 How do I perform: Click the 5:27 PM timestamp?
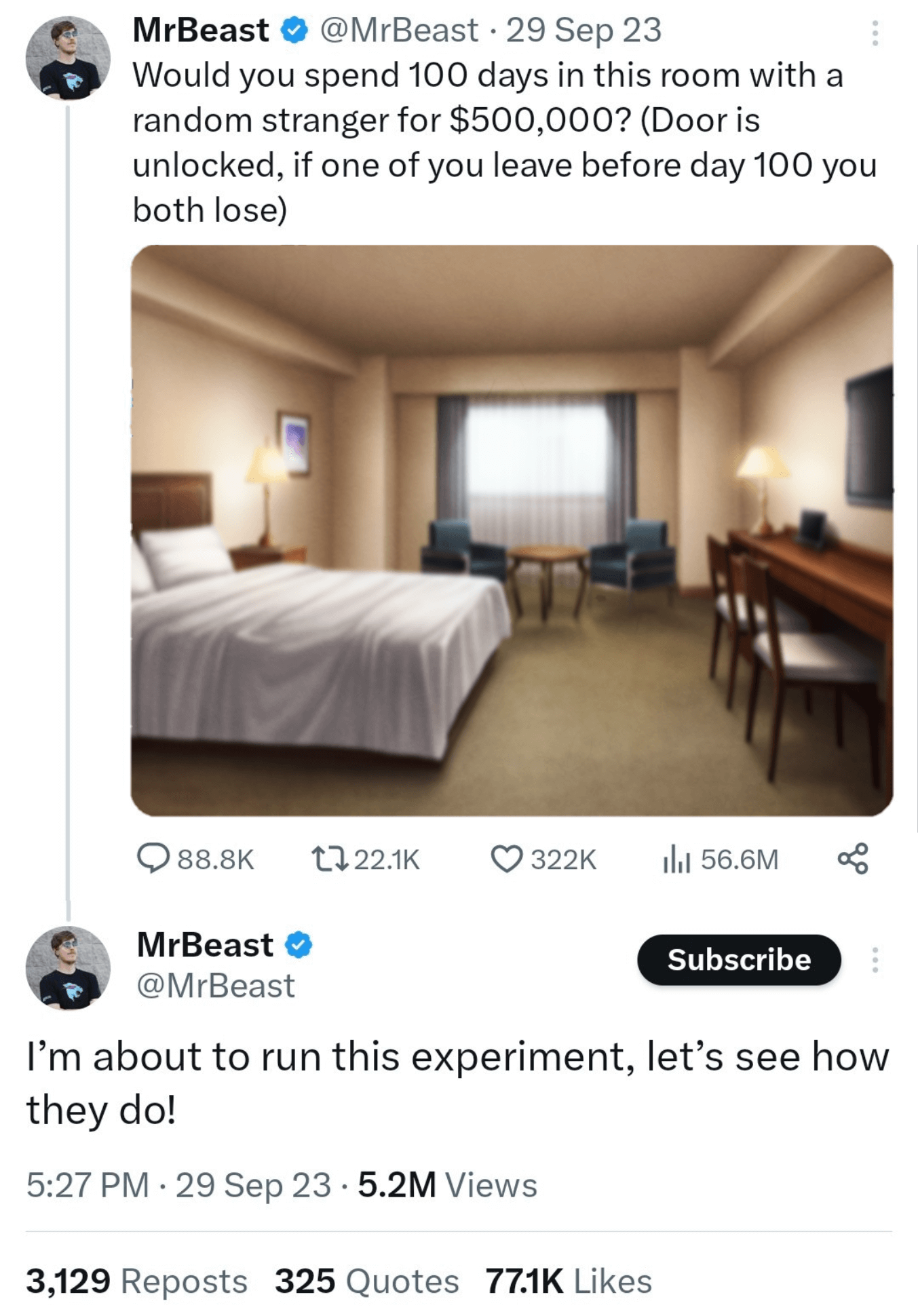click(x=88, y=1185)
